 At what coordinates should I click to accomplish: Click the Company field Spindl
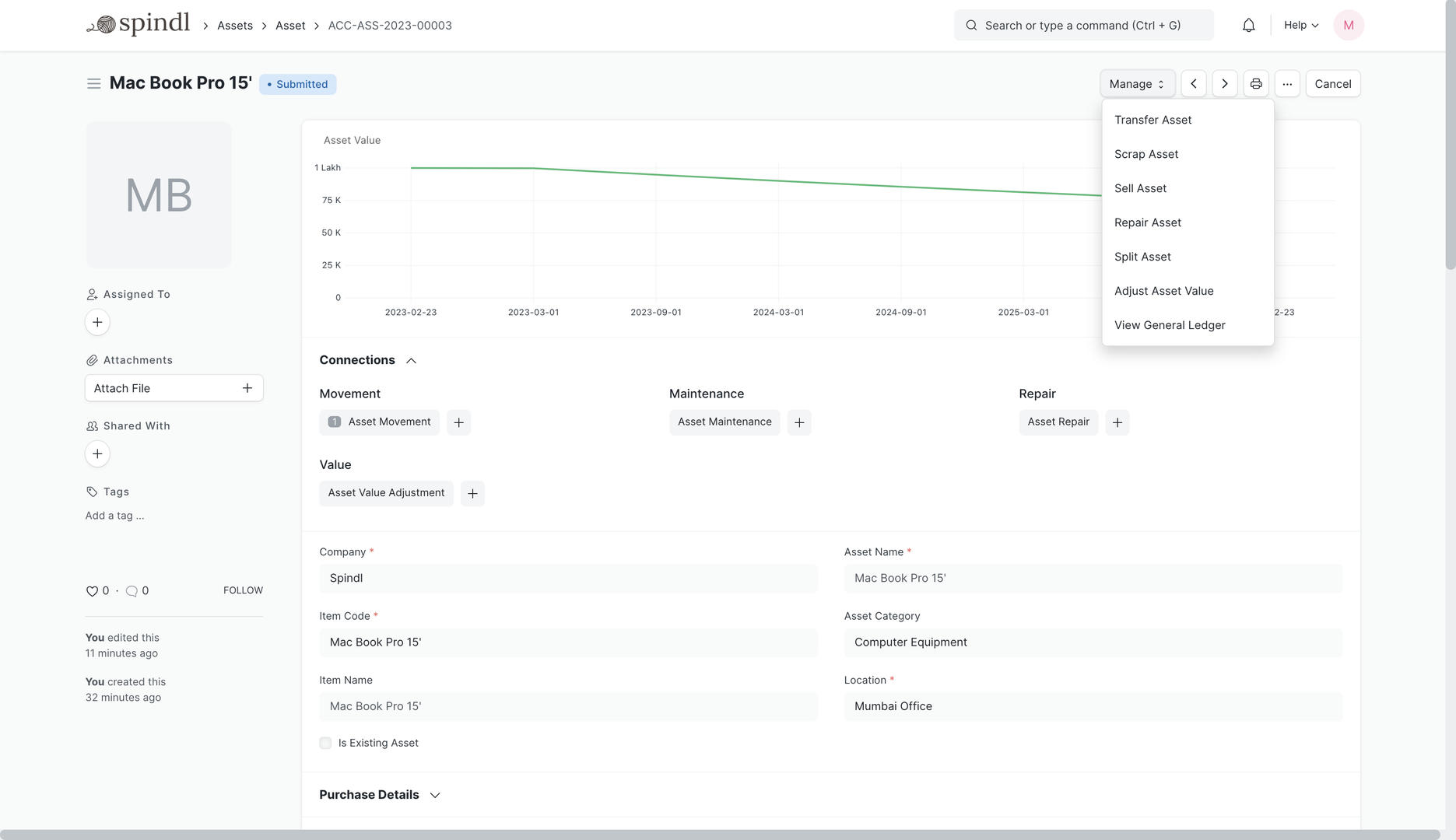[x=568, y=579]
